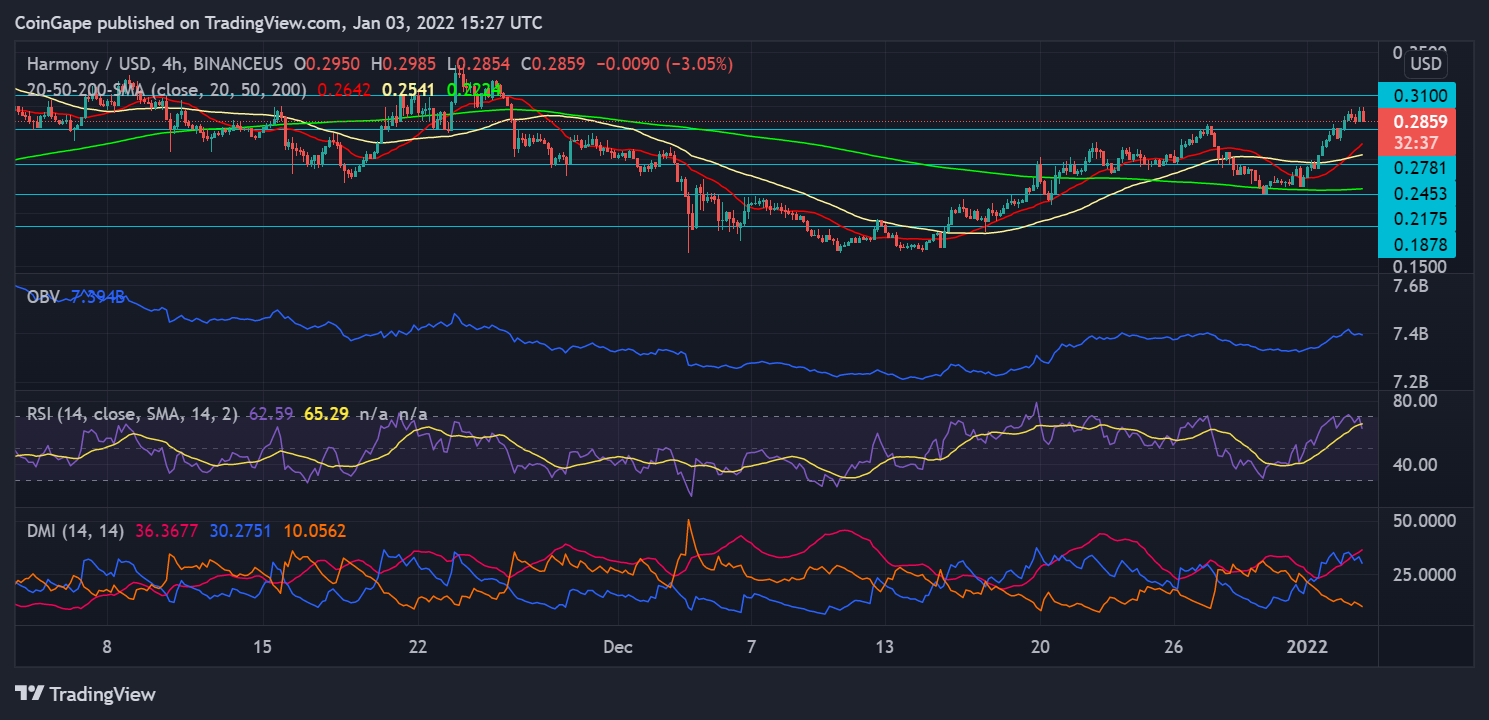Click the 0.2453 price level label

(1416, 193)
